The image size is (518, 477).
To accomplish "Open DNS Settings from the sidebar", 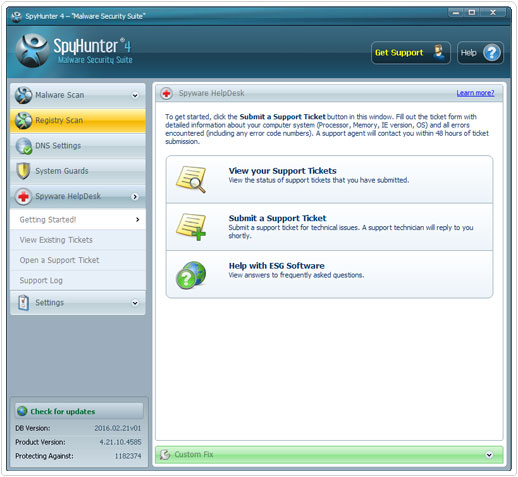I will coord(78,146).
